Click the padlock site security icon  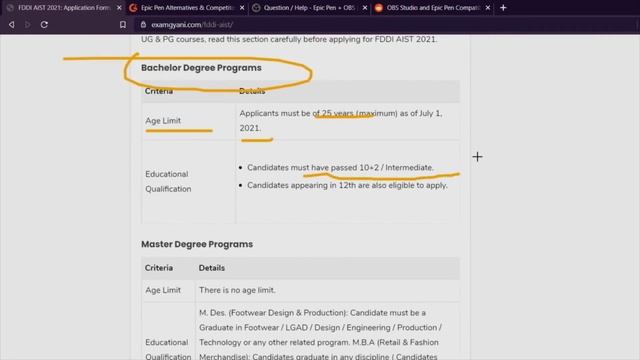point(143,24)
